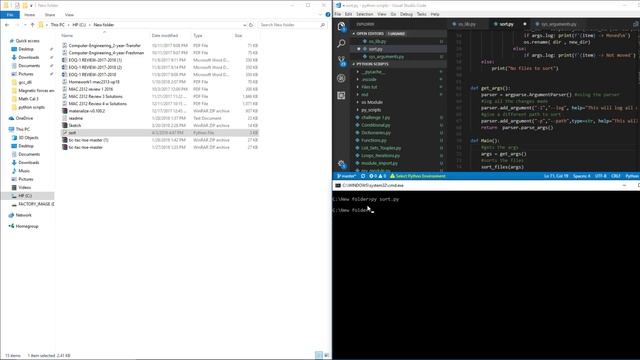Click This PC in the address breadcrumb
This screenshot has width=640, height=360.
tap(58, 25)
